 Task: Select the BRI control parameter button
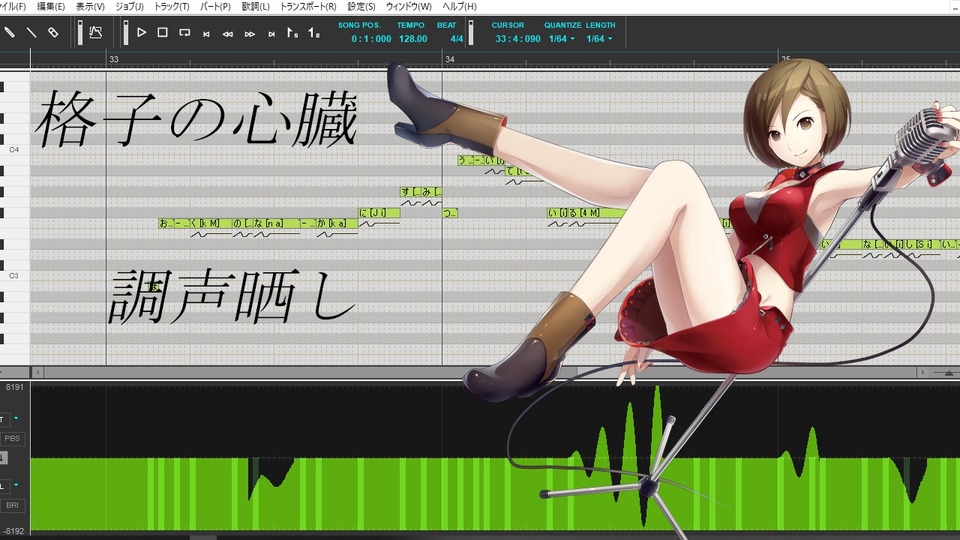click(x=12, y=505)
